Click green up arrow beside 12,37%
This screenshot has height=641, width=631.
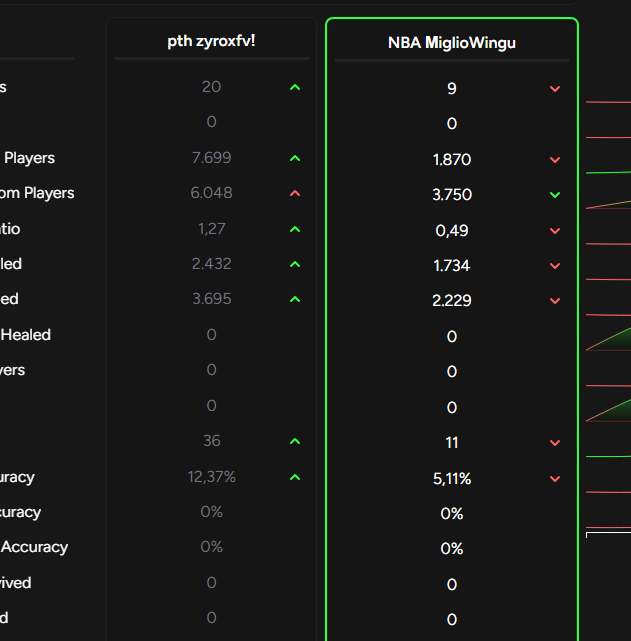[295, 477]
